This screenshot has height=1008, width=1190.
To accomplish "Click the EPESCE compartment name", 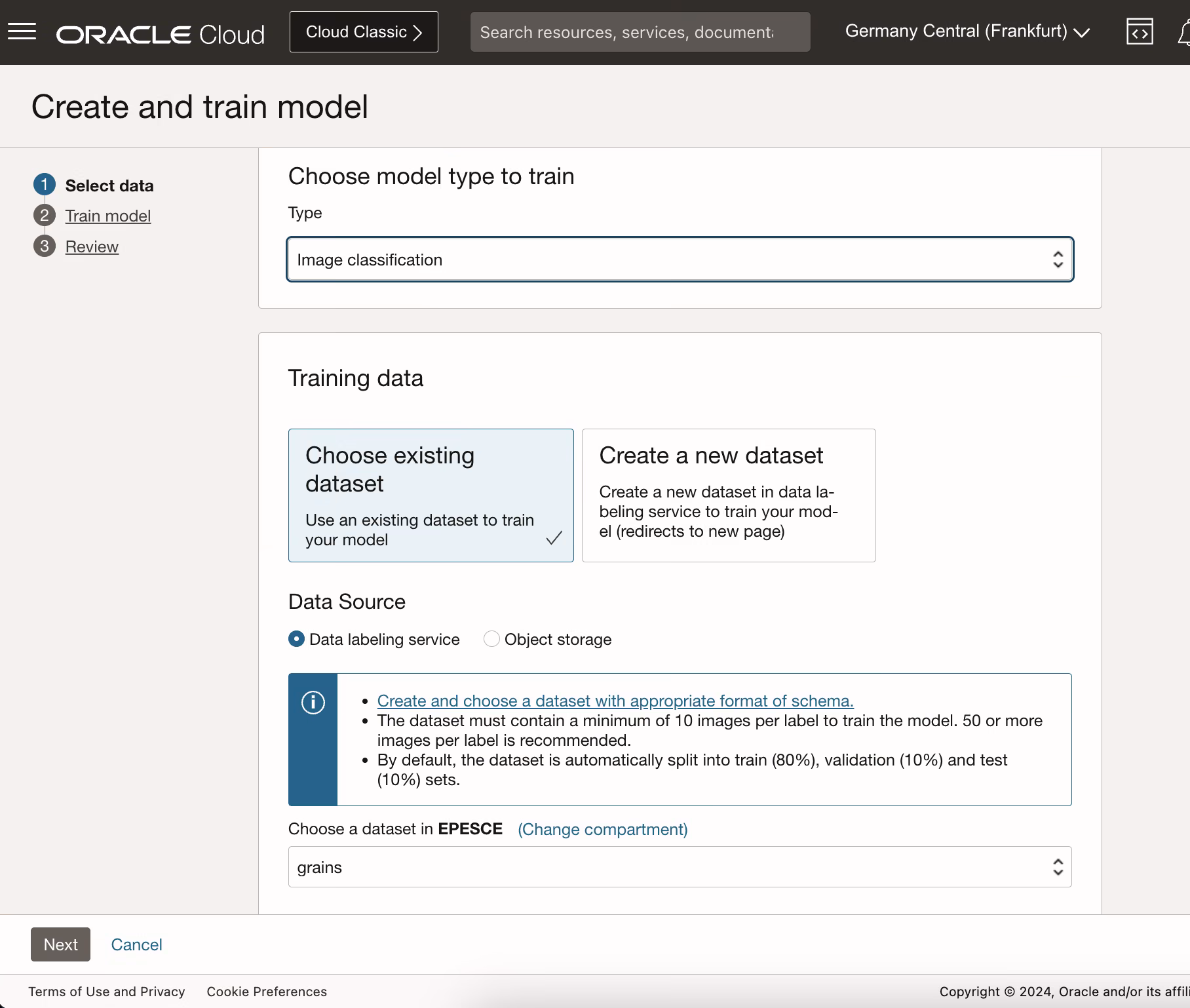I will [x=470, y=828].
